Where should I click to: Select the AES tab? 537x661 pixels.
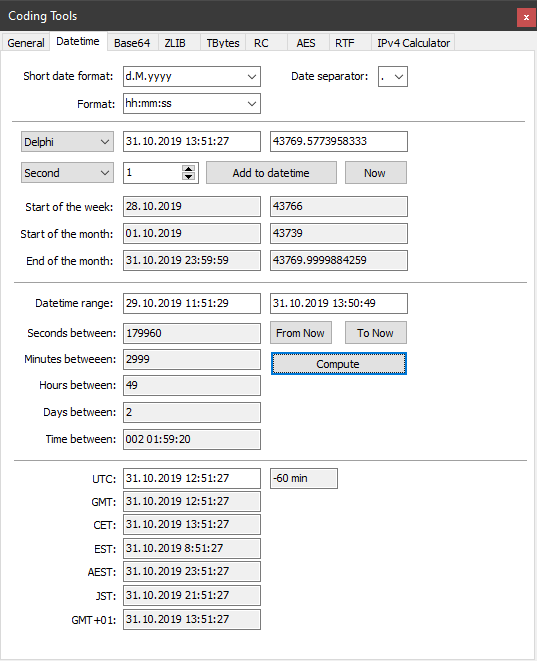[x=306, y=43]
